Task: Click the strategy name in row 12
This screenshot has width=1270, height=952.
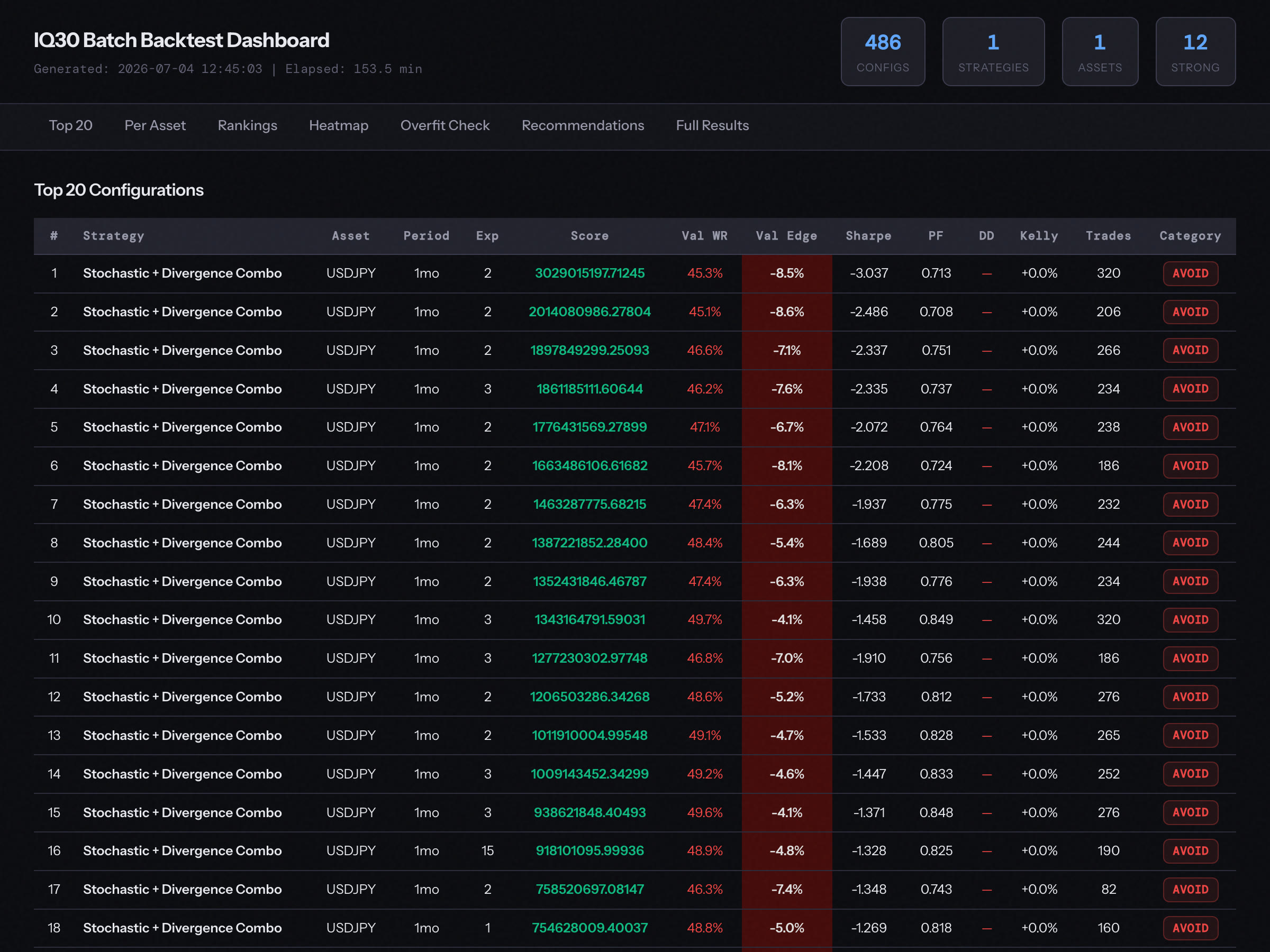Action: tap(183, 697)
